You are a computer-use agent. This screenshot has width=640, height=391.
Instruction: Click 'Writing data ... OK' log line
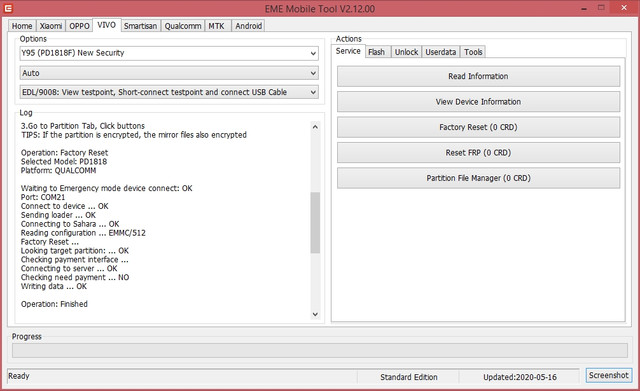[x=54, y=287]
